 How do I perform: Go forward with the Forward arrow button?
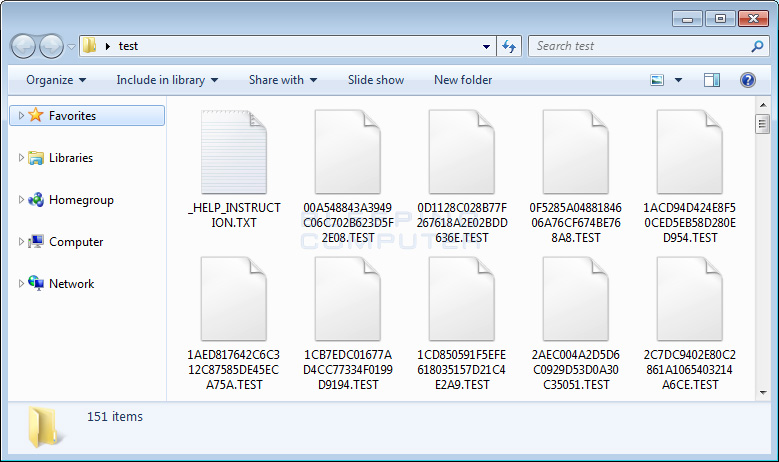click(x=51, y=46)
